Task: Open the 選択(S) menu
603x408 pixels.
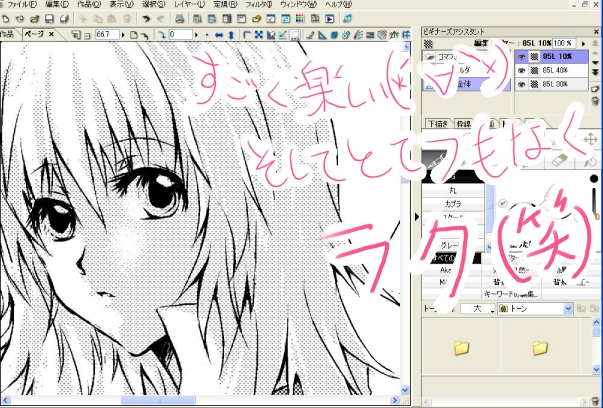Action: (x=153, y=4)
